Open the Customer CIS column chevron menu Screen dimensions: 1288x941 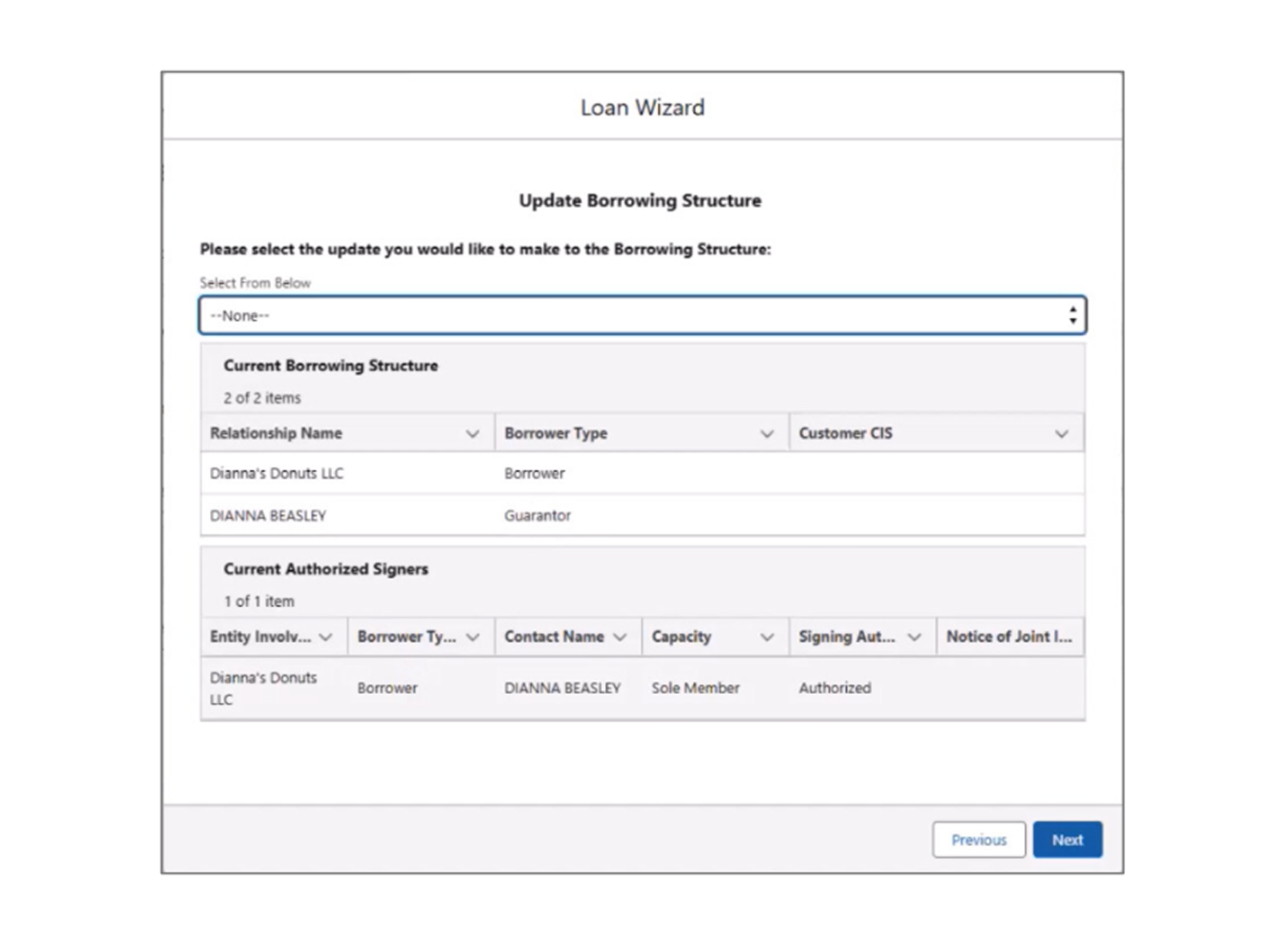(x=1062, y=434)
